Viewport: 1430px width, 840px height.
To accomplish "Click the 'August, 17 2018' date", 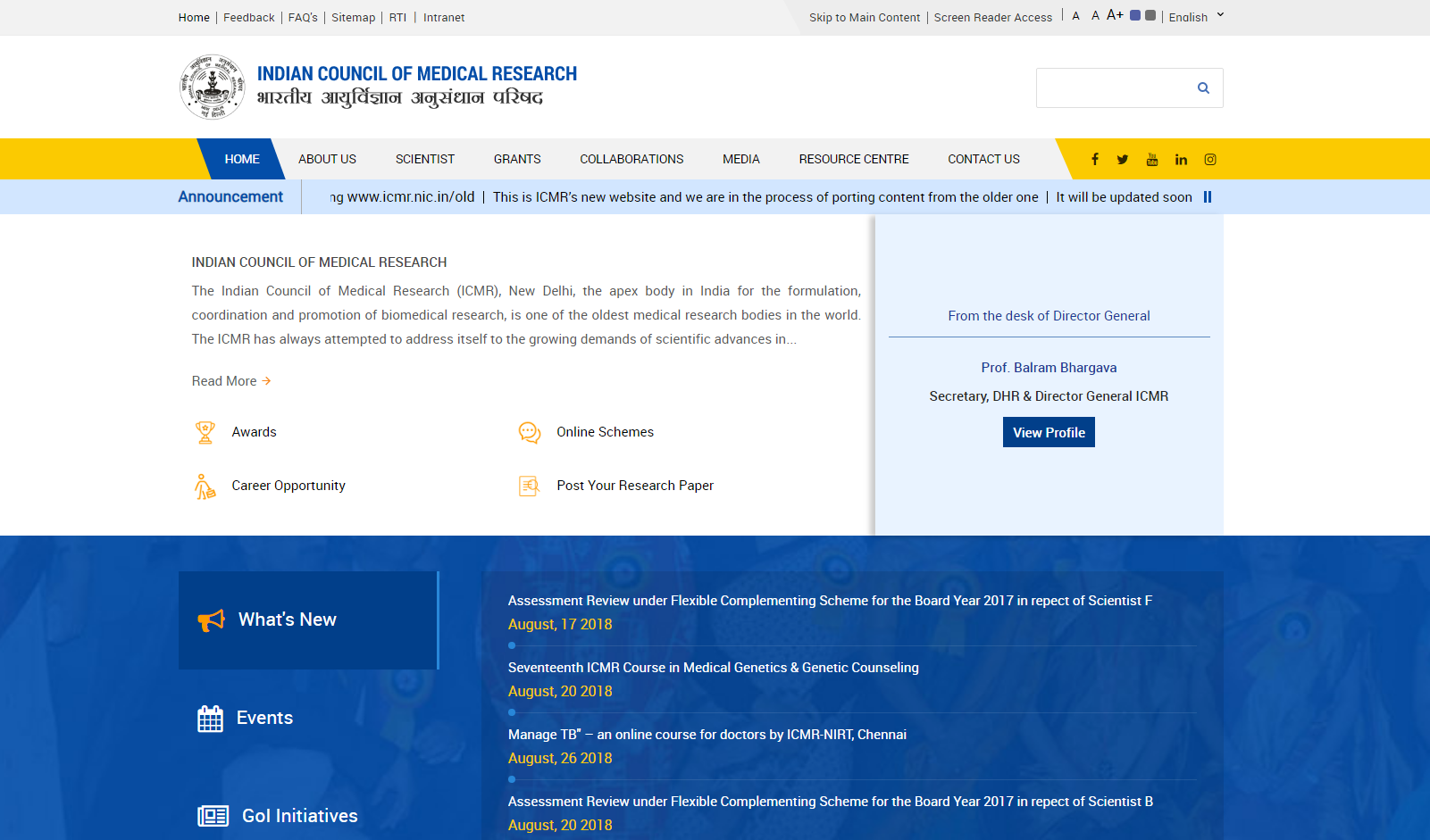I will (560, 625).
